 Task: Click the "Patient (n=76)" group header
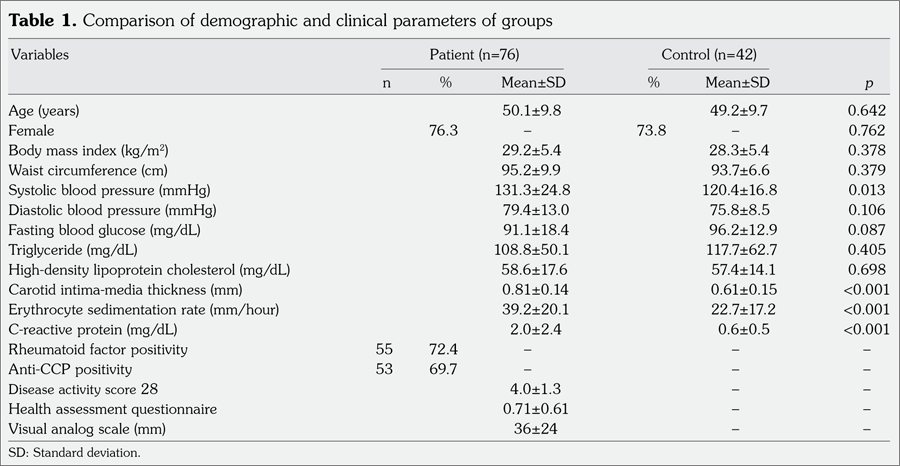click(x=474, y=54)
